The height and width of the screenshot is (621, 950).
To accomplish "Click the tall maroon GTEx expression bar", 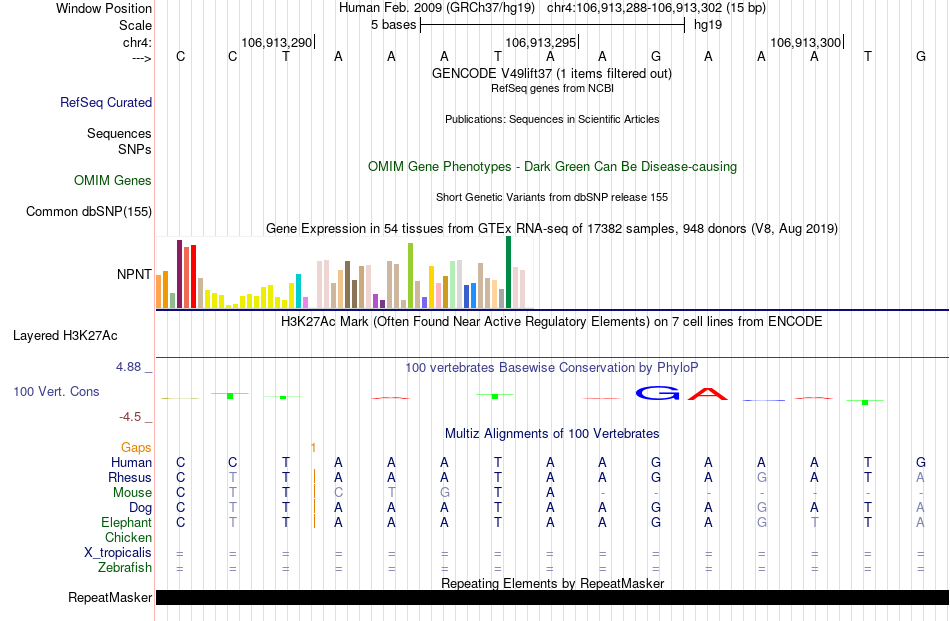I will point(179,274).
